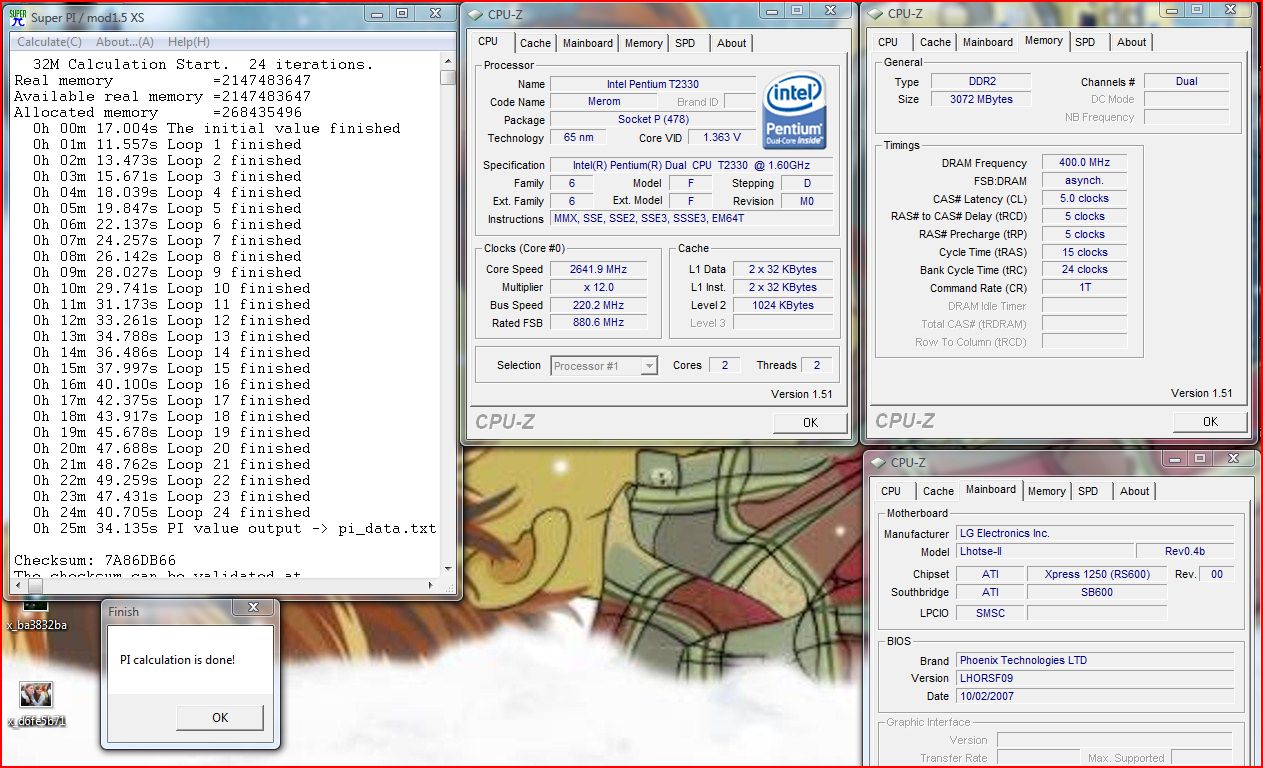Click the Intel Pentium logo image
This screenshot has width=1263, height=768.
pyautogui.click(x=794, y=111)
